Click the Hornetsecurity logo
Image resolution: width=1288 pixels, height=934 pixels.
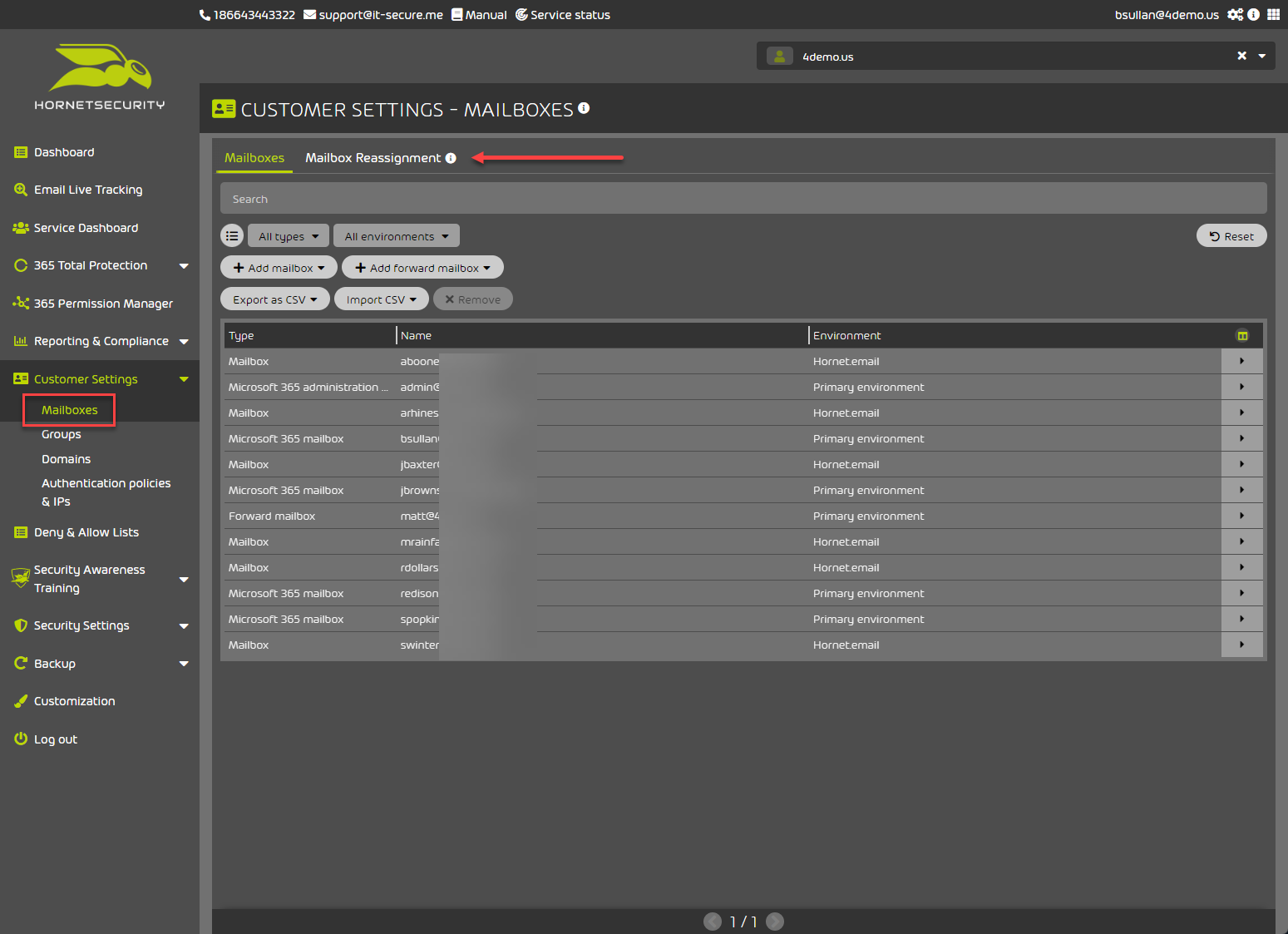[100, 77]
